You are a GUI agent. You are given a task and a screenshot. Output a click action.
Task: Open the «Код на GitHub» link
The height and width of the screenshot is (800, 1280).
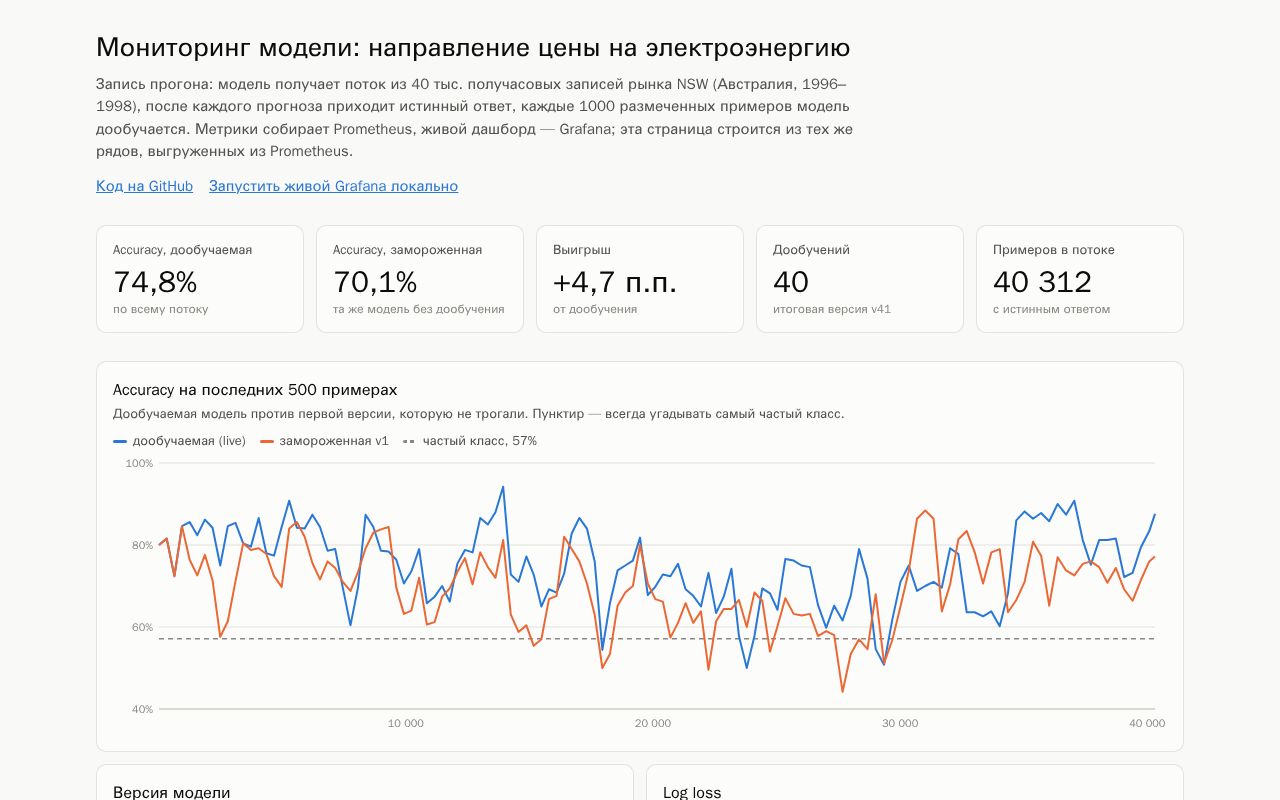(144, 186)
